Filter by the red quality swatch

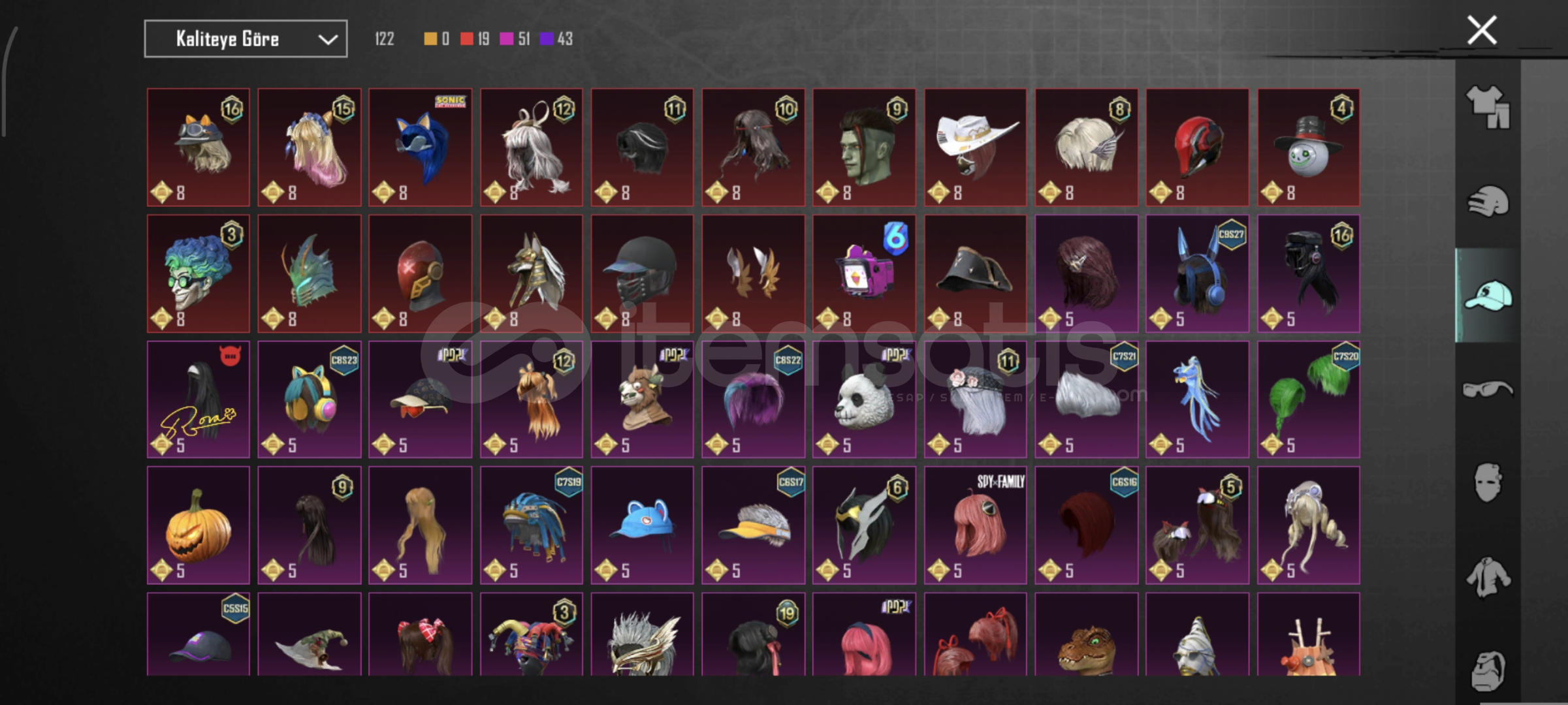(466, 39)
